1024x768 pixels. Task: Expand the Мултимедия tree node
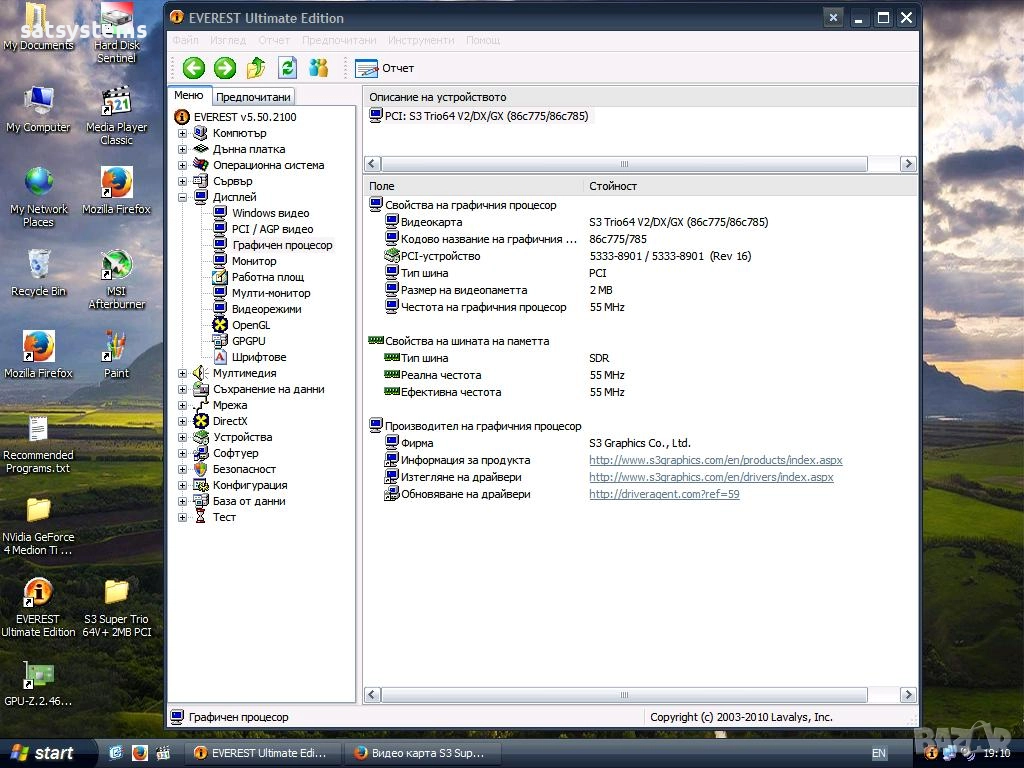click(x=183, y=373)
